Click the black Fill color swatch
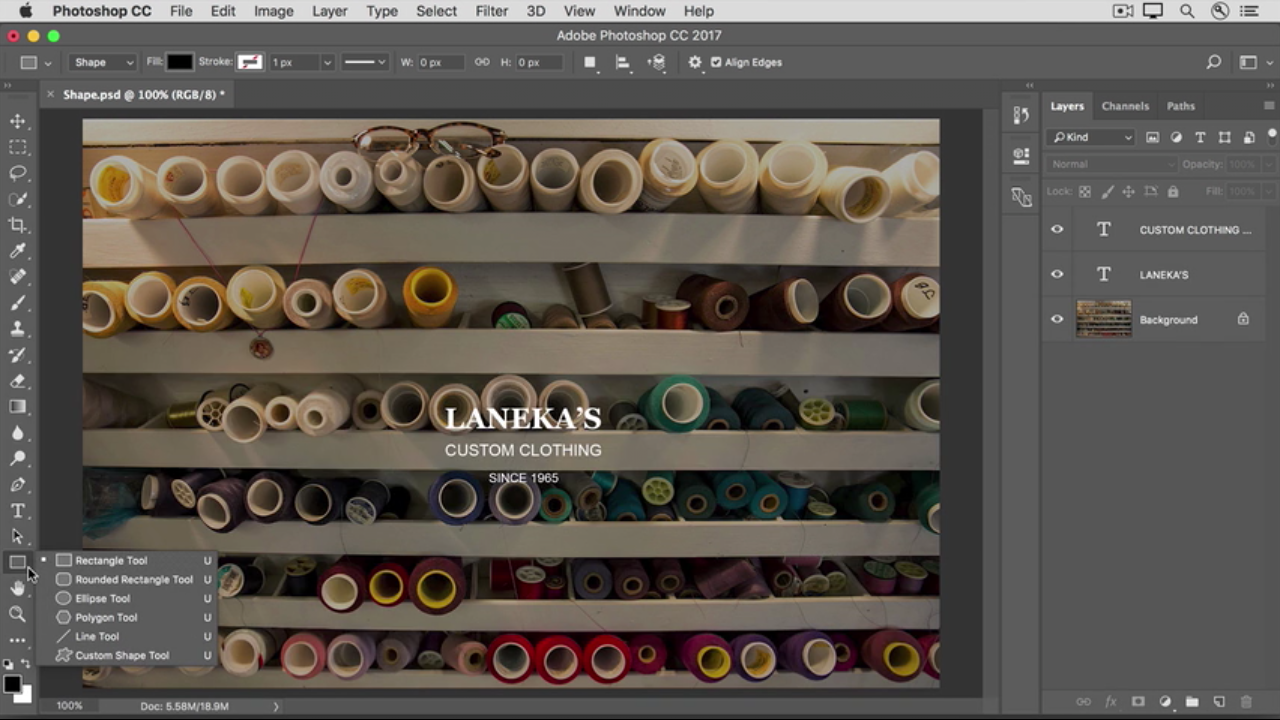 click(x=179, y=62)
